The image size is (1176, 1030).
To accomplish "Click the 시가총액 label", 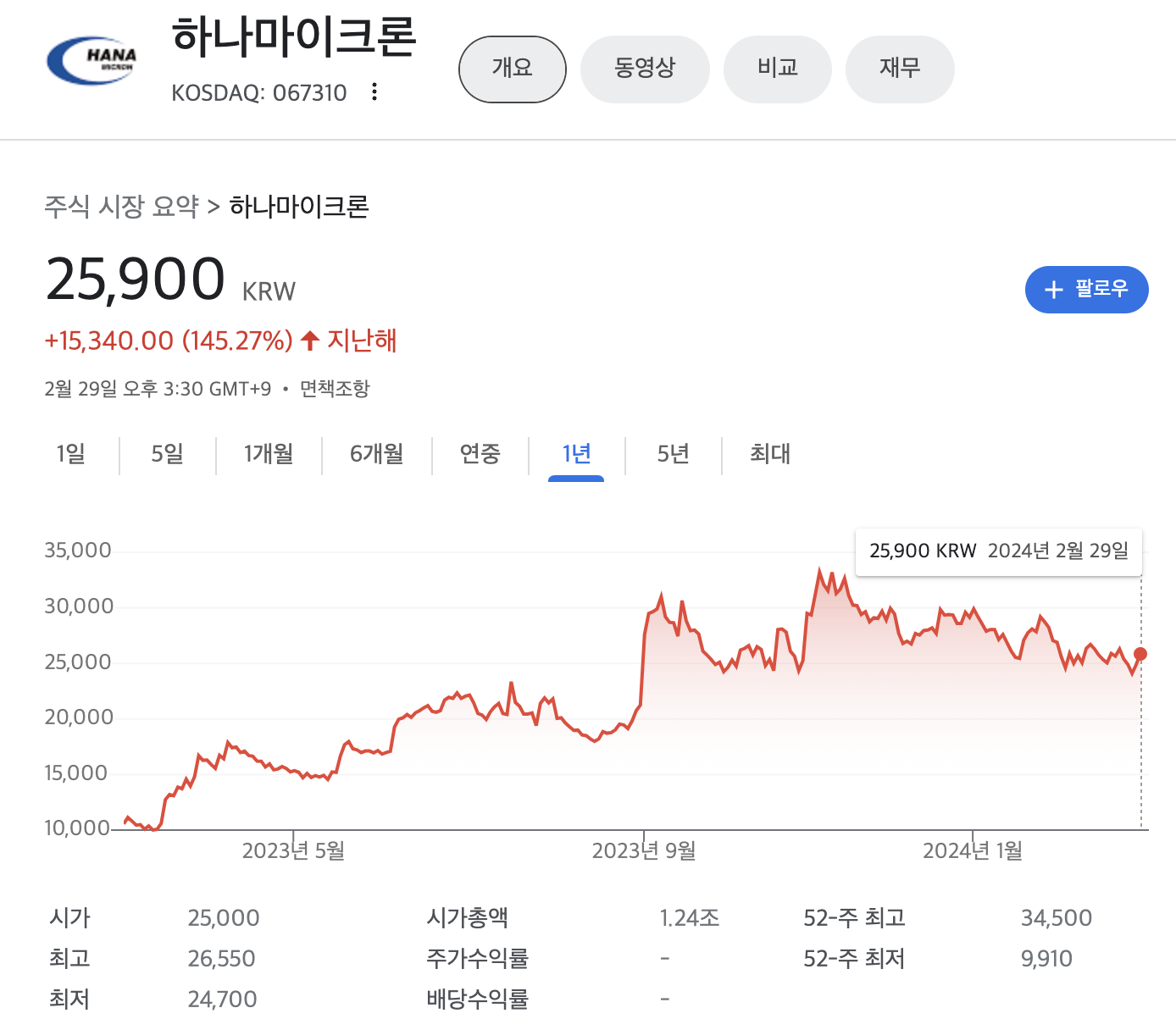I will tap(468, 918).
